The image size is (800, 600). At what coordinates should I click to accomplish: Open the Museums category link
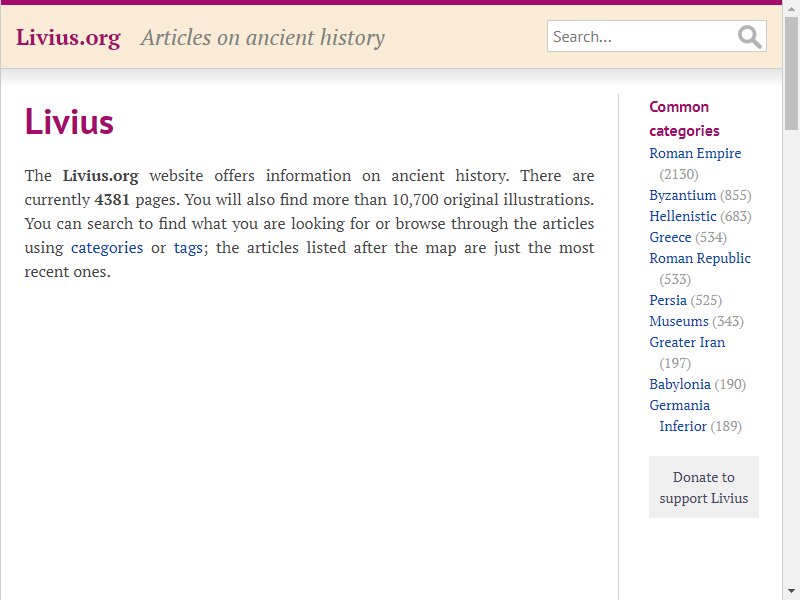tap(679, 321)
